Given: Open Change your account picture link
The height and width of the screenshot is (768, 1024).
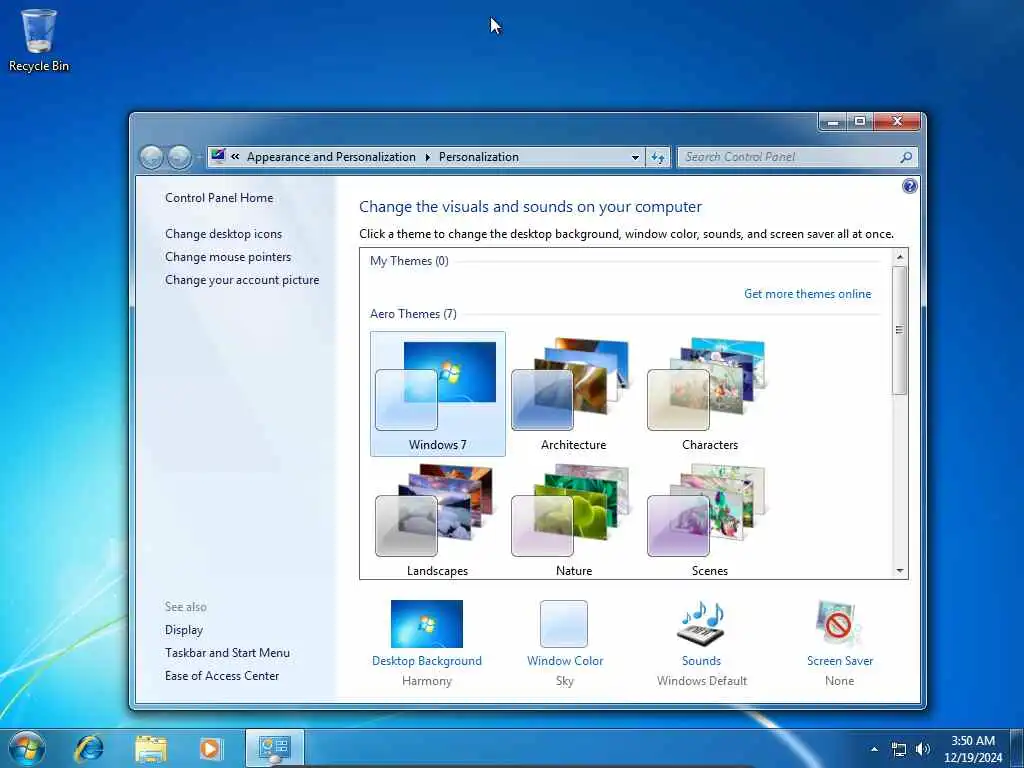Looking at the screenshot, I should pos(242,280).
